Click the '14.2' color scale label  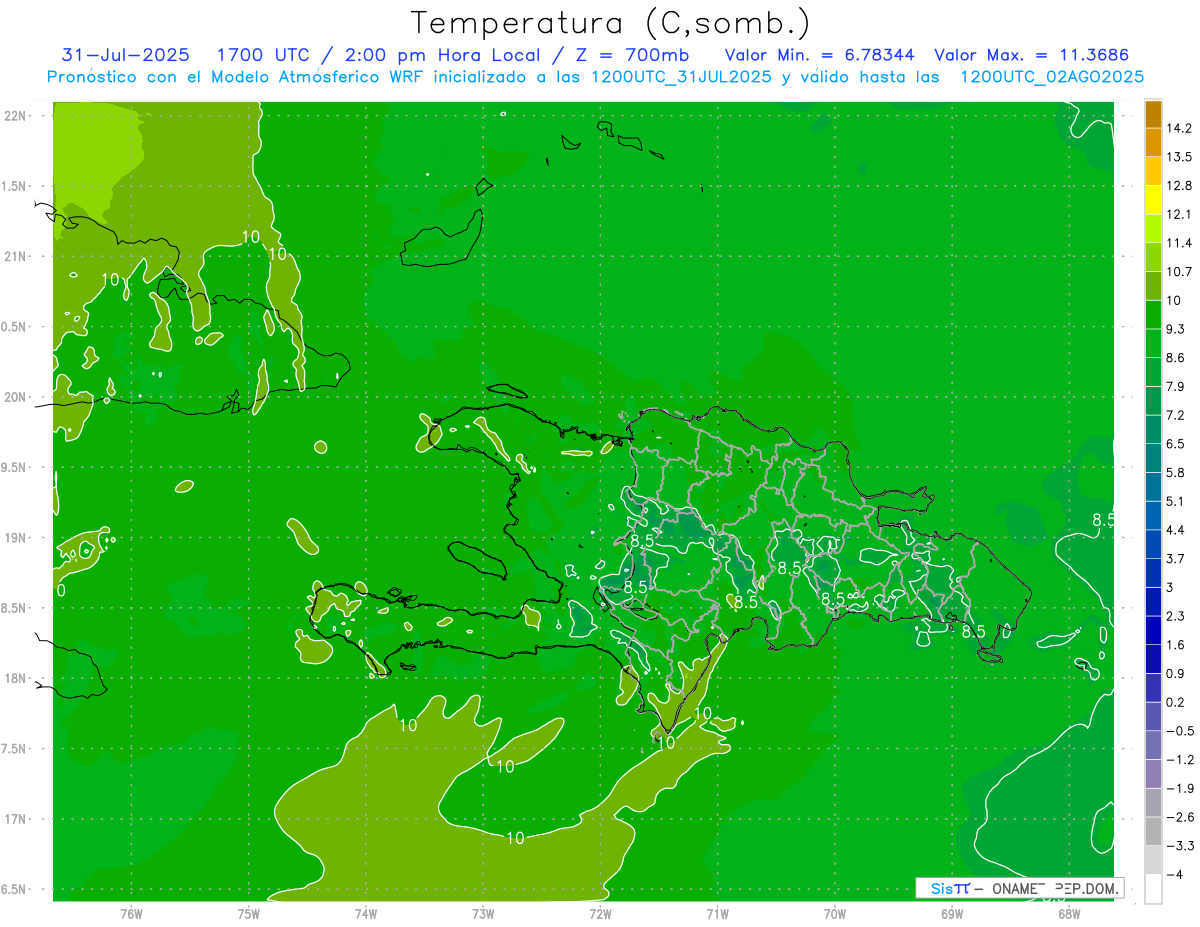pyautogui.click(x=1179, y=128)
